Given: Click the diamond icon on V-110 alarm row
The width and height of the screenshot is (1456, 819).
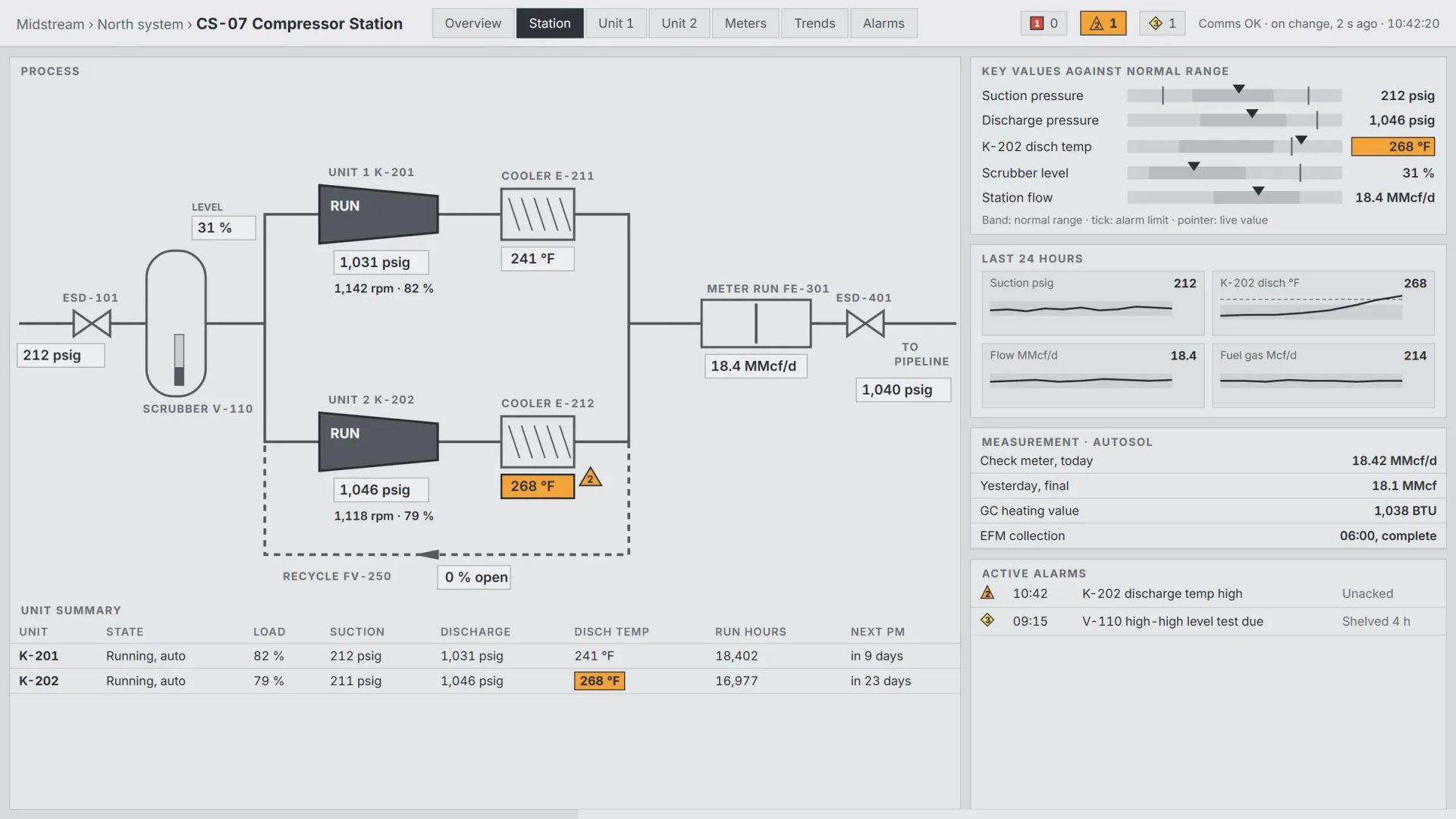Looking at the screenshot, I should tap(987, 620).
